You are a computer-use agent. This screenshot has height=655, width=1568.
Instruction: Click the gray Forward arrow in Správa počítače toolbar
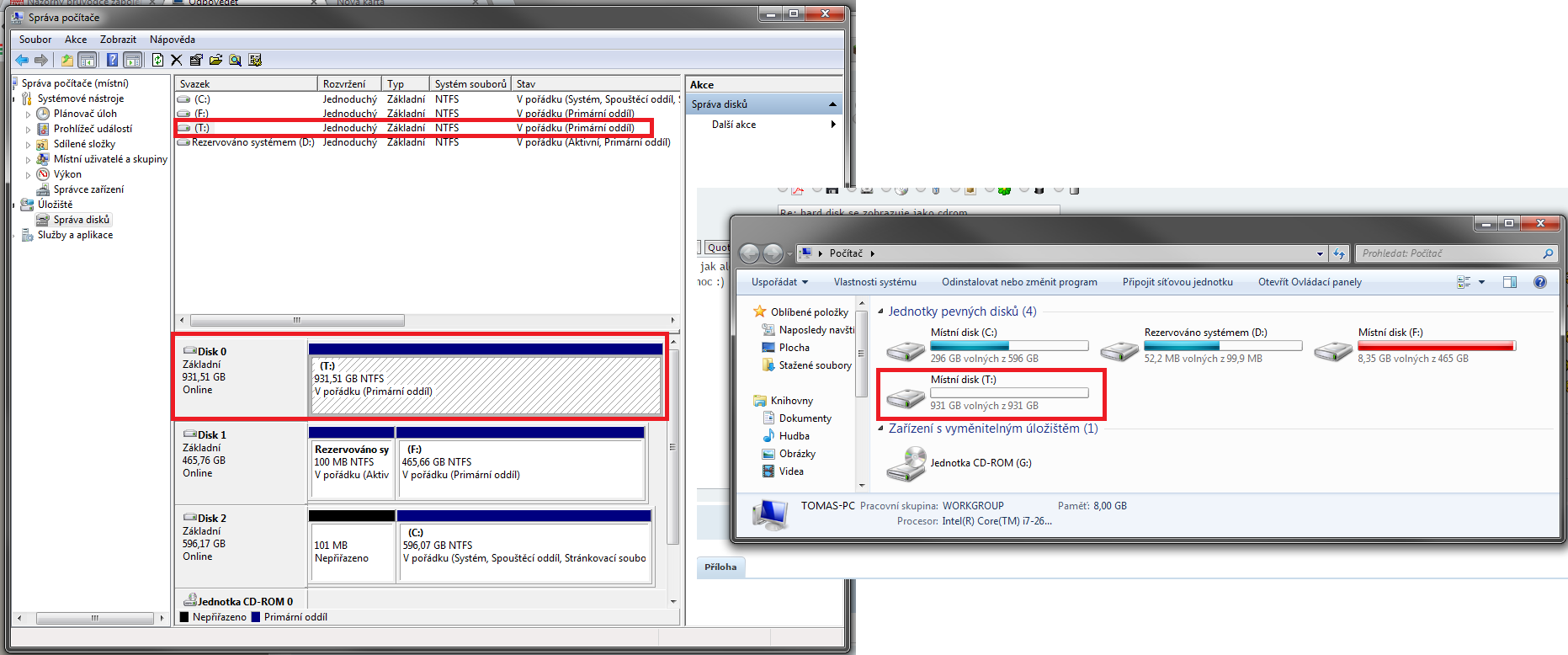tap(40, 60)
